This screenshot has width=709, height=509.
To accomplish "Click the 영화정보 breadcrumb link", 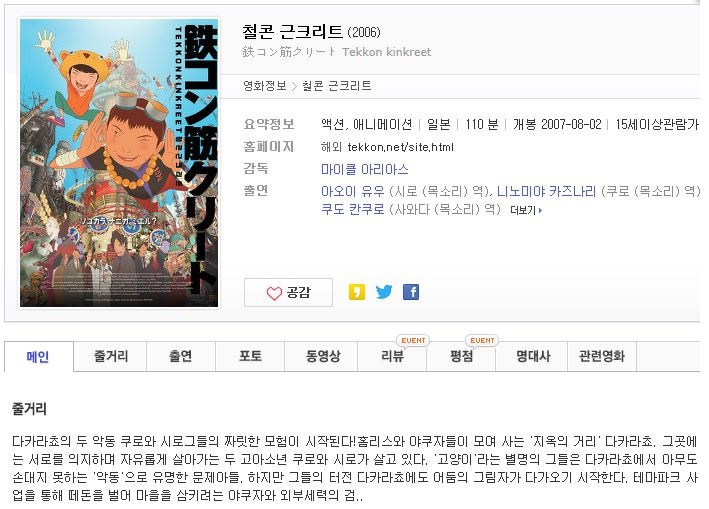I will click(x=265, y=86).
